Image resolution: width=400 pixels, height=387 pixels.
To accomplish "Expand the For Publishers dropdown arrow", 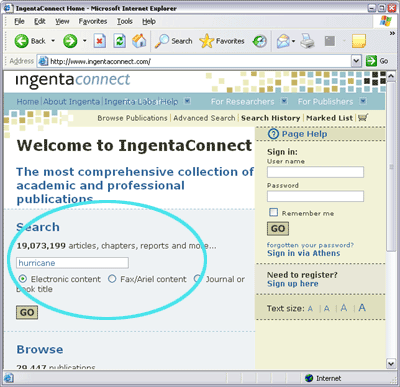I will coord(363,101).
